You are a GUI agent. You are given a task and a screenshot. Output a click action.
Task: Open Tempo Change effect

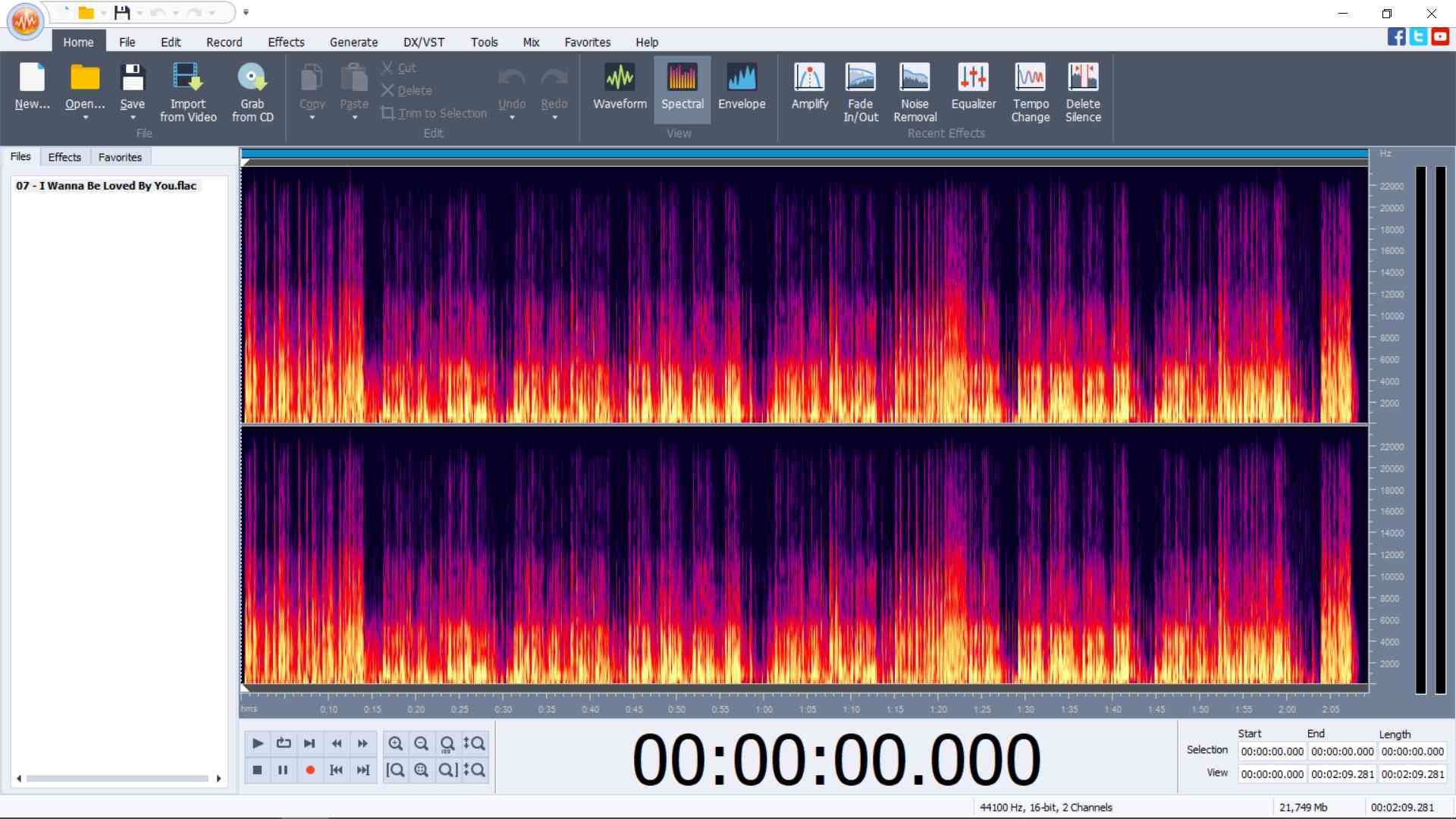pos(1030,93)
